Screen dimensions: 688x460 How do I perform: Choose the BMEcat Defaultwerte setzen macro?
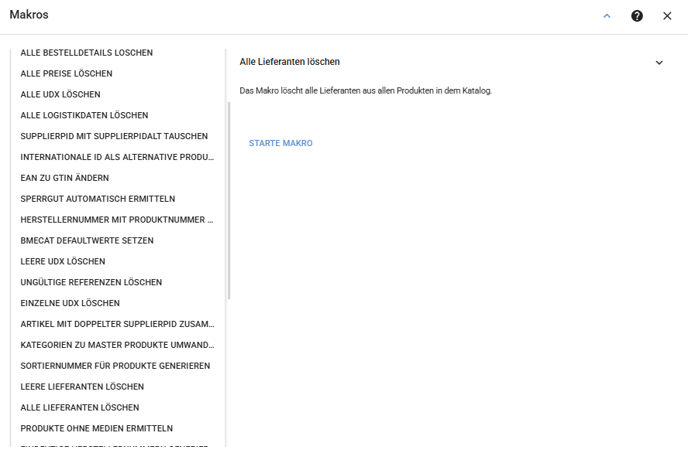pyautogui.click(x=87, y=241)
